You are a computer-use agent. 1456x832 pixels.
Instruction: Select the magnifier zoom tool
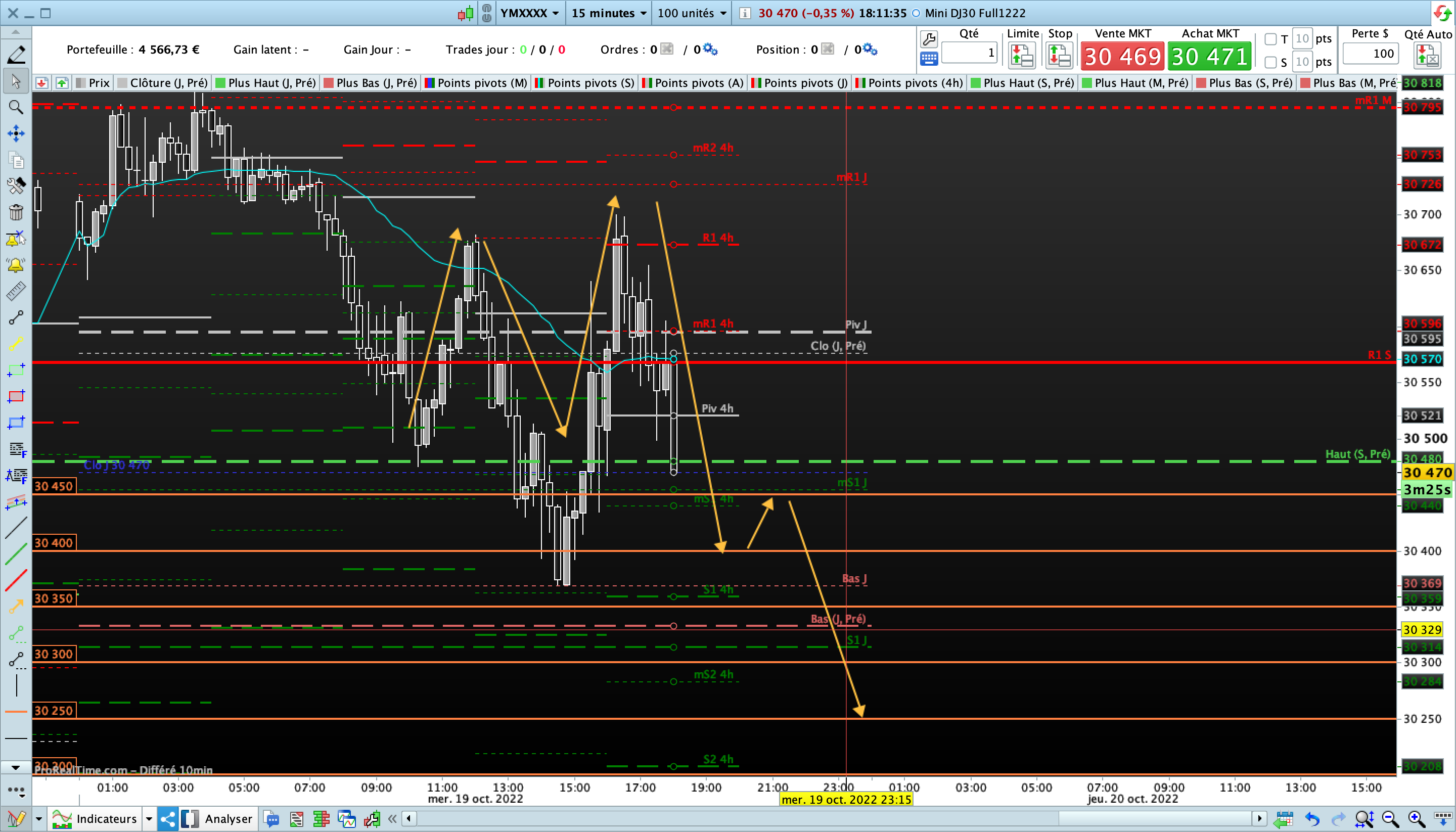(16, 107)
